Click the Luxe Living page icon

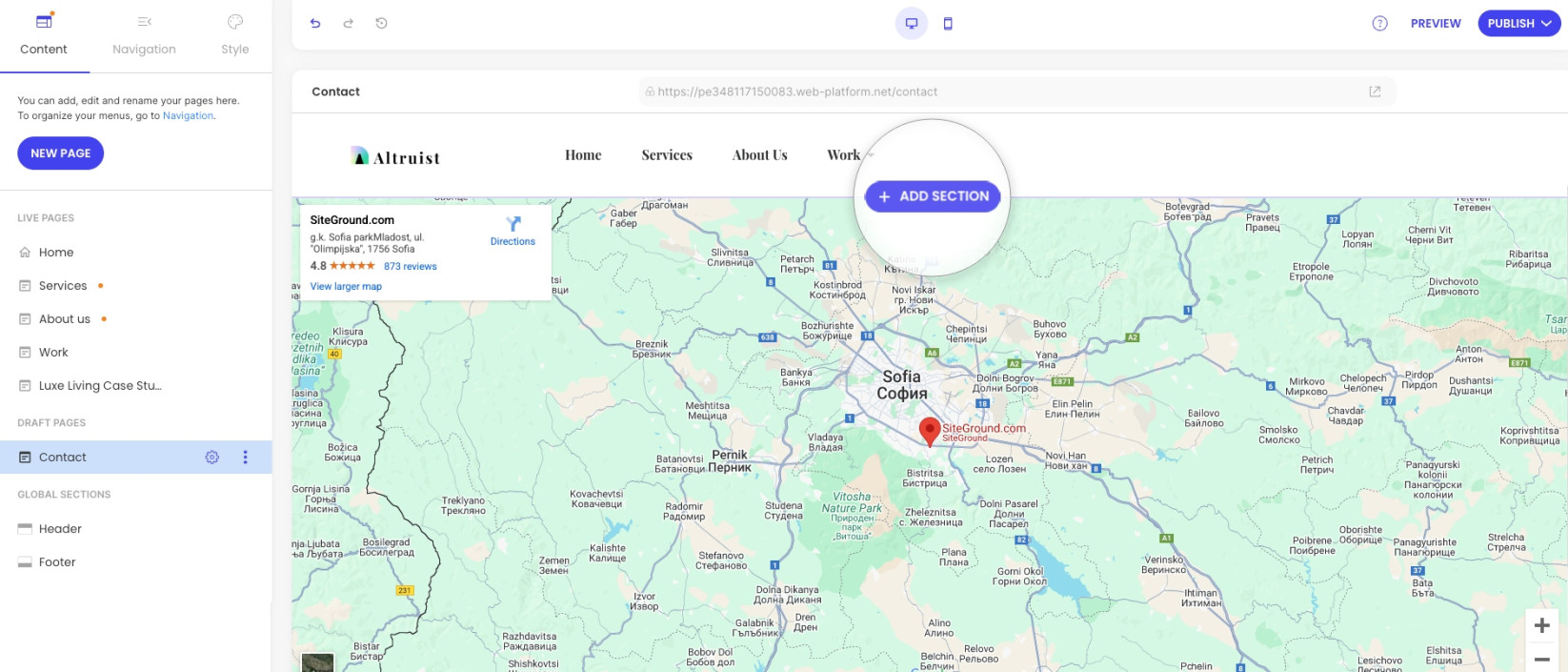click(25, 386)
